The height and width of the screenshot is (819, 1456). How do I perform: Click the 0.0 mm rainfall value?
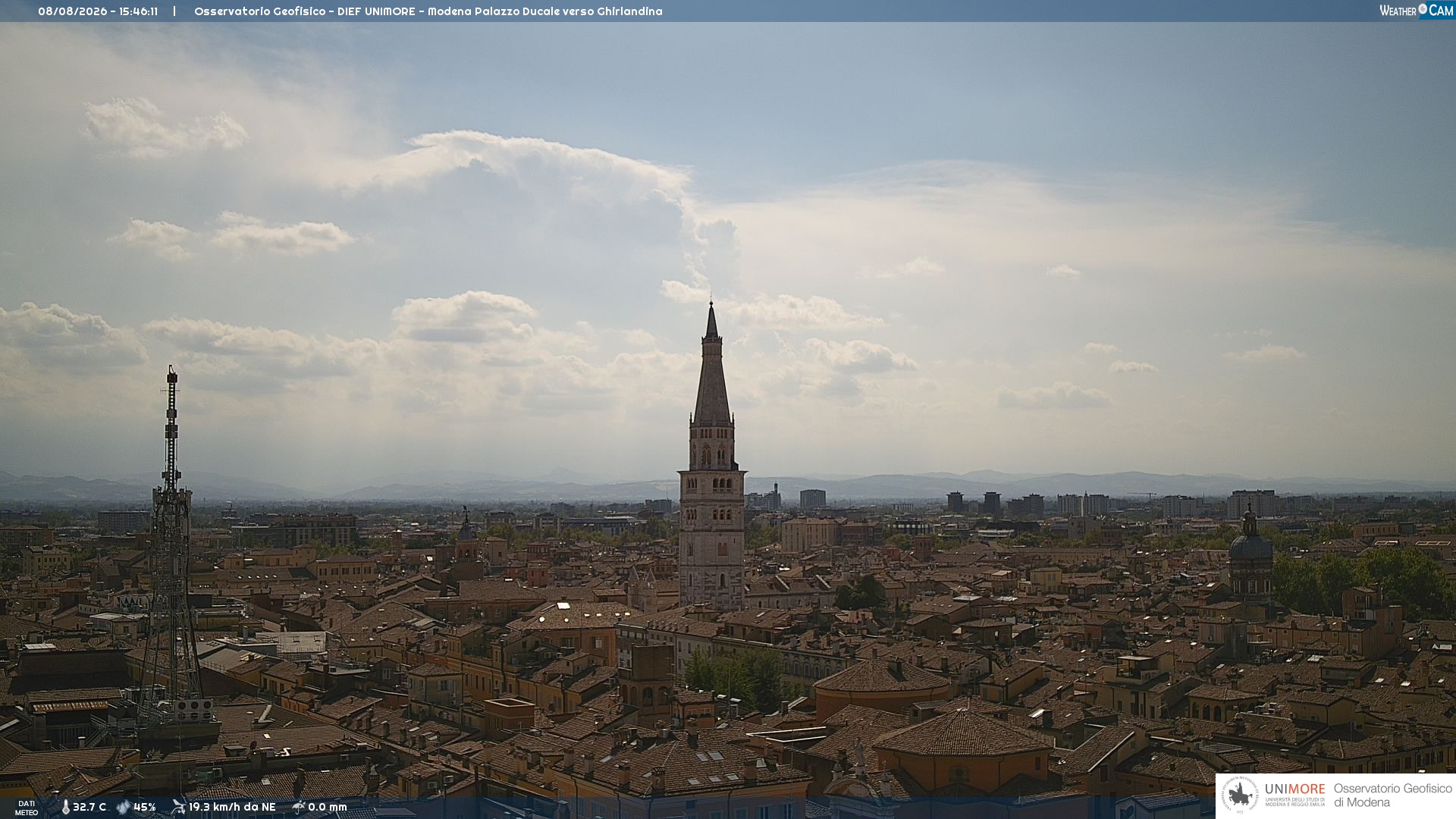pyautogui.click(x=328, y=808)
